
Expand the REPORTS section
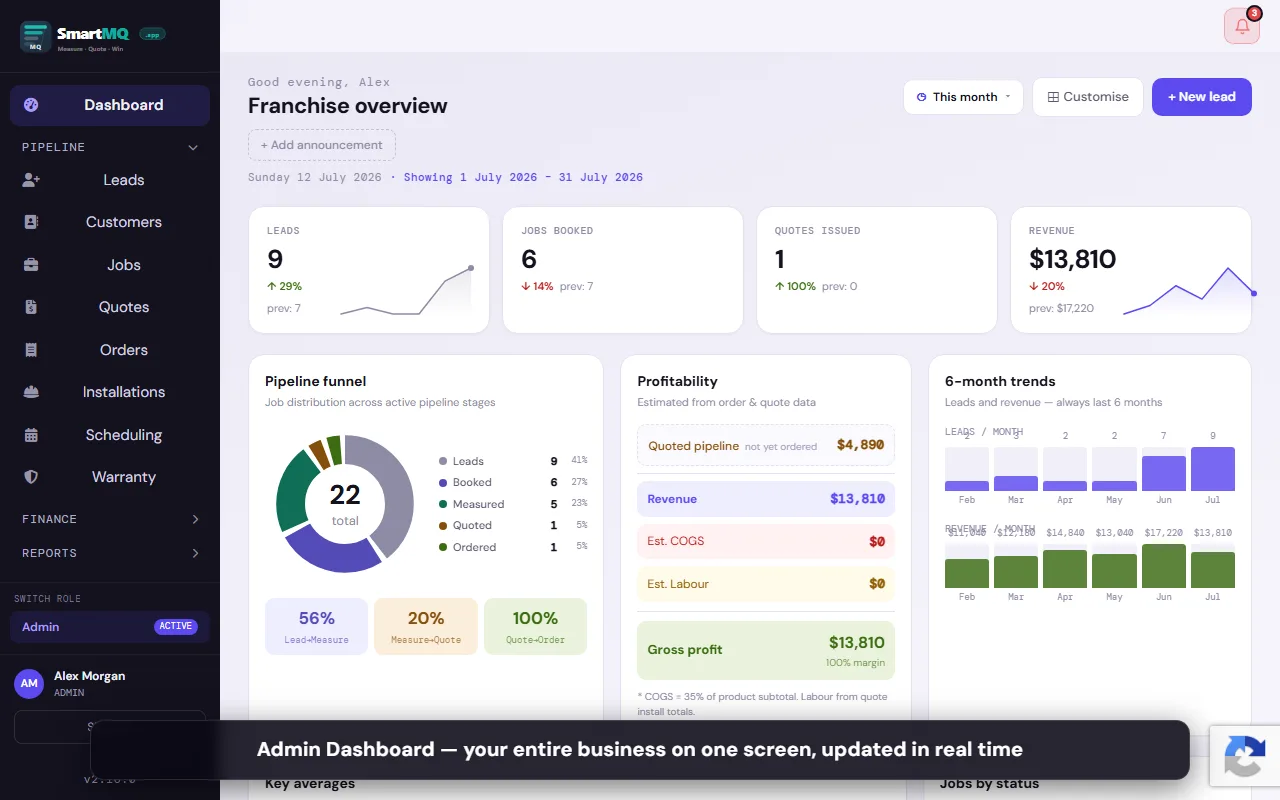pos(110,553)
